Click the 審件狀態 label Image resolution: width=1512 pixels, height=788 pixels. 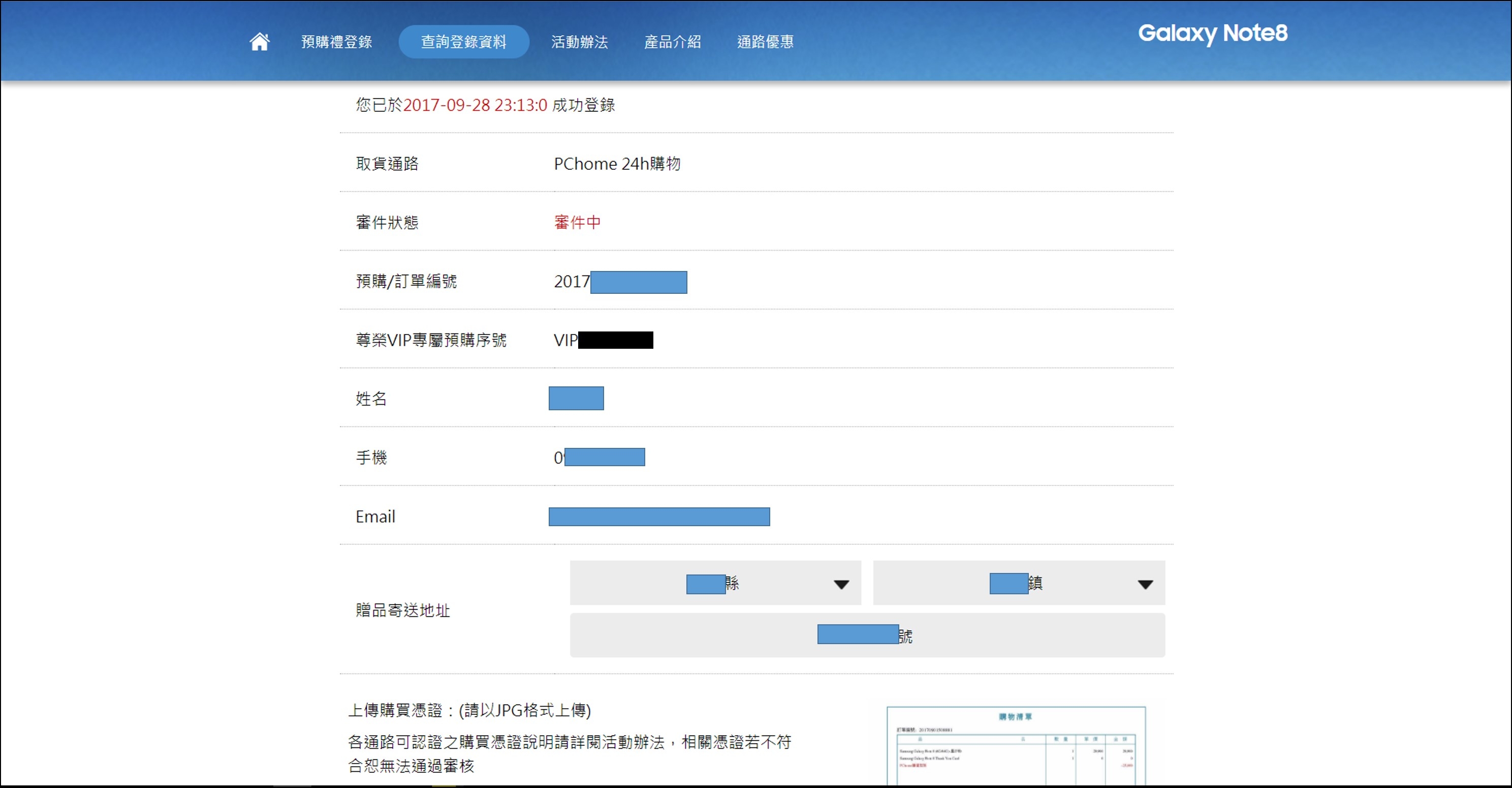[x=387, y=223]
